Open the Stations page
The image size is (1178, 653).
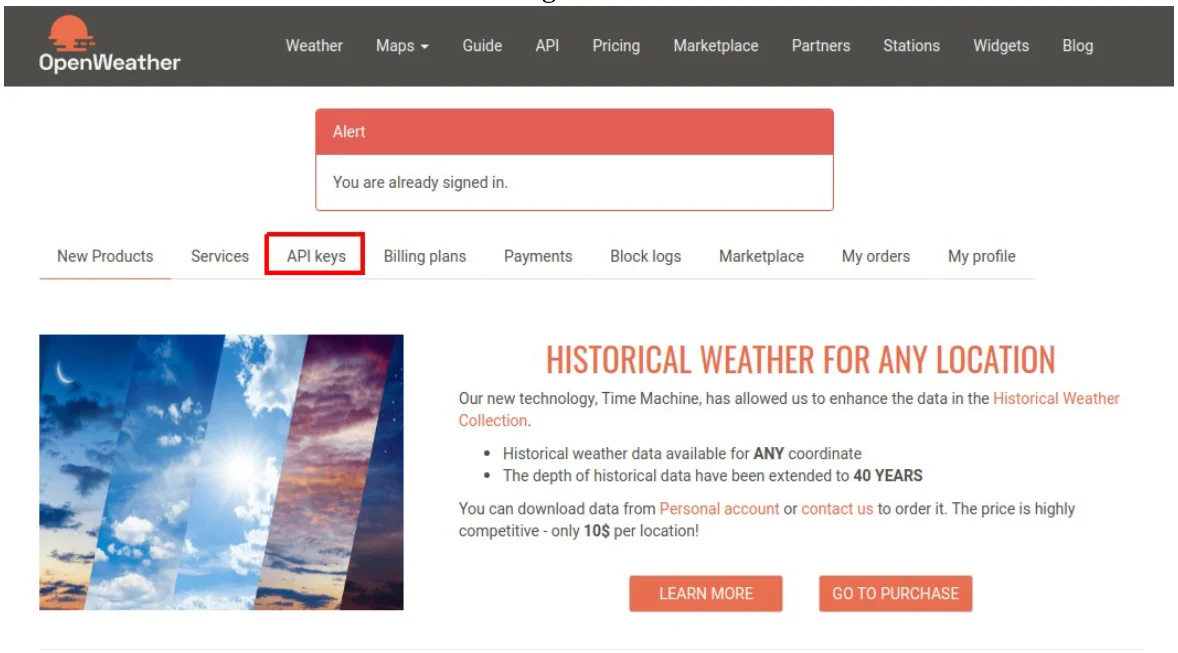pyautogui.click(x=911, y=46)
